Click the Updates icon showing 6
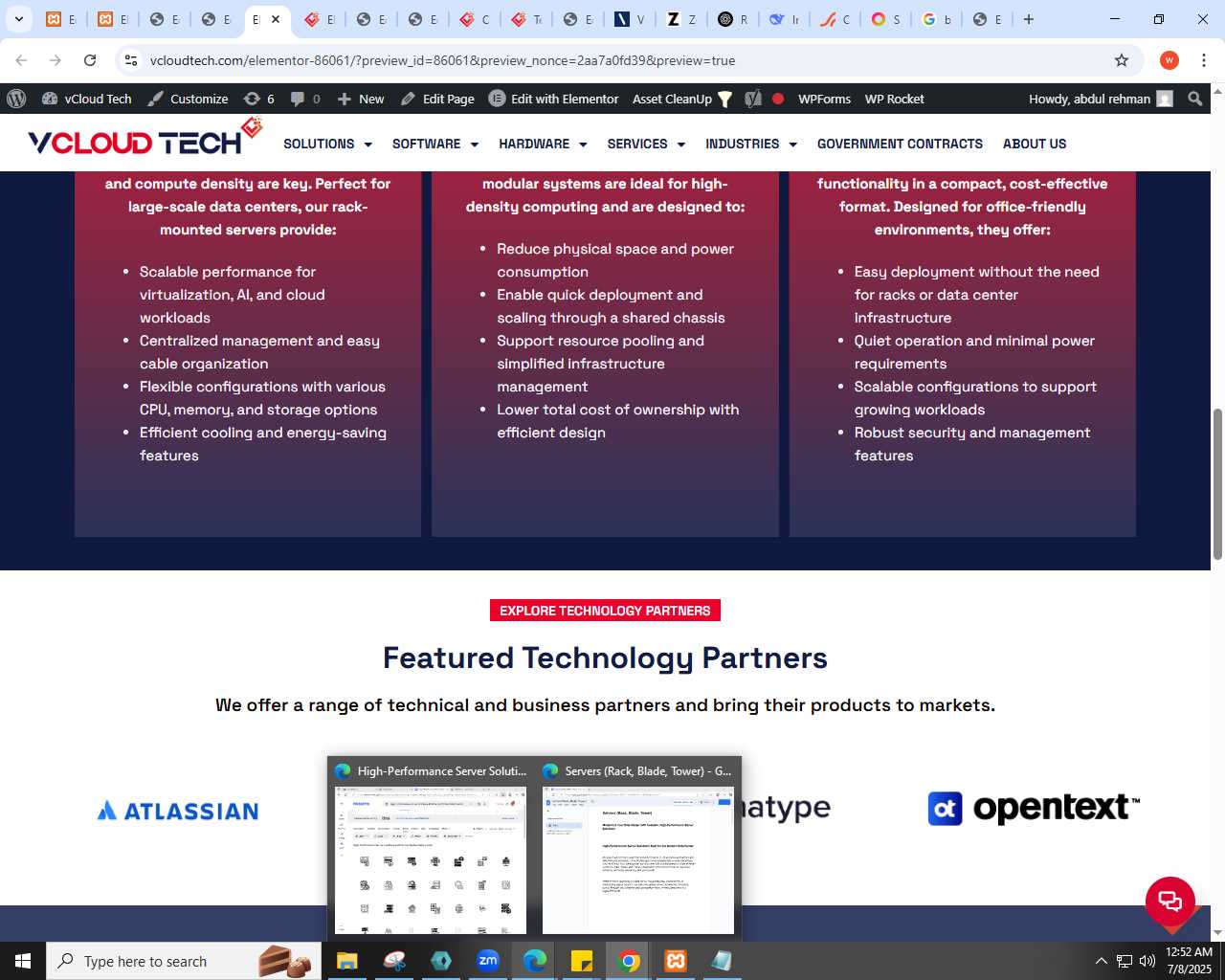Image resolution: width=1225 pixels, height=980 pixels. pos(258,99)
